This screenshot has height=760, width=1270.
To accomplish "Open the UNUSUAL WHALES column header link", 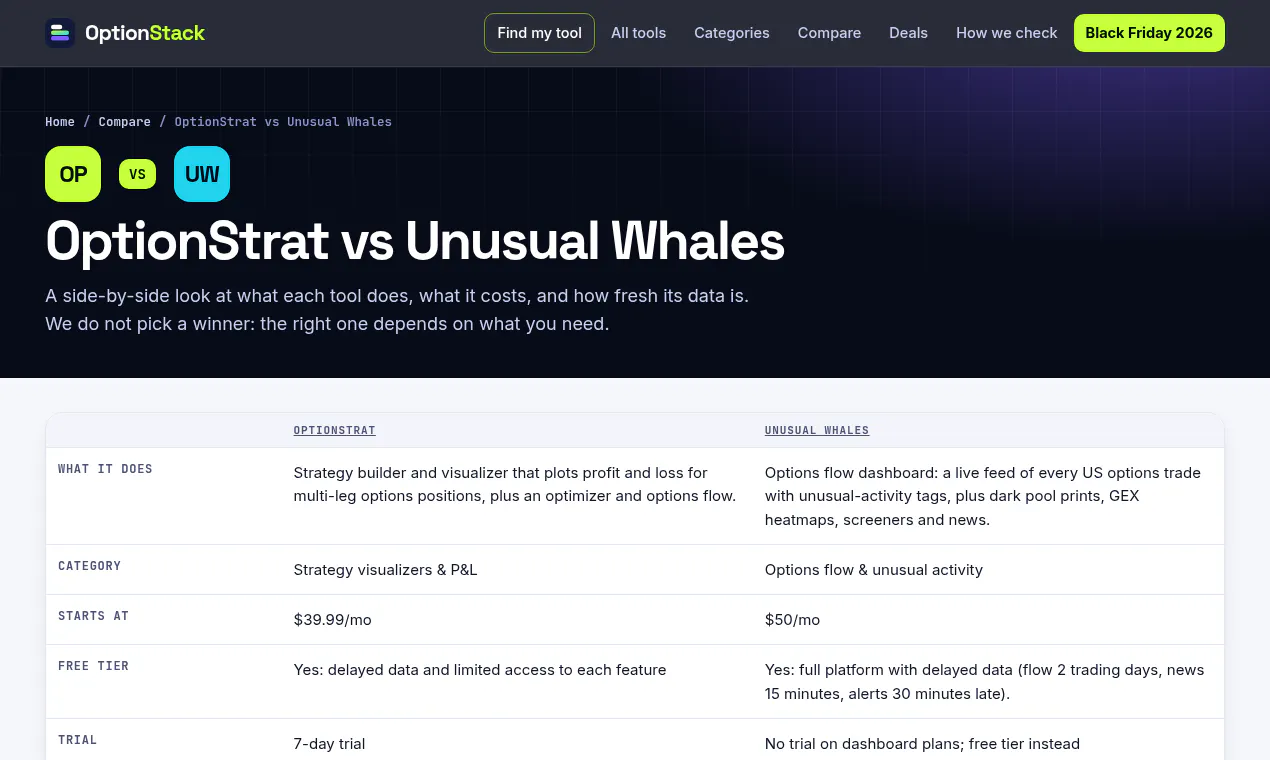I will pyautogui.click(x=817, y=431).
